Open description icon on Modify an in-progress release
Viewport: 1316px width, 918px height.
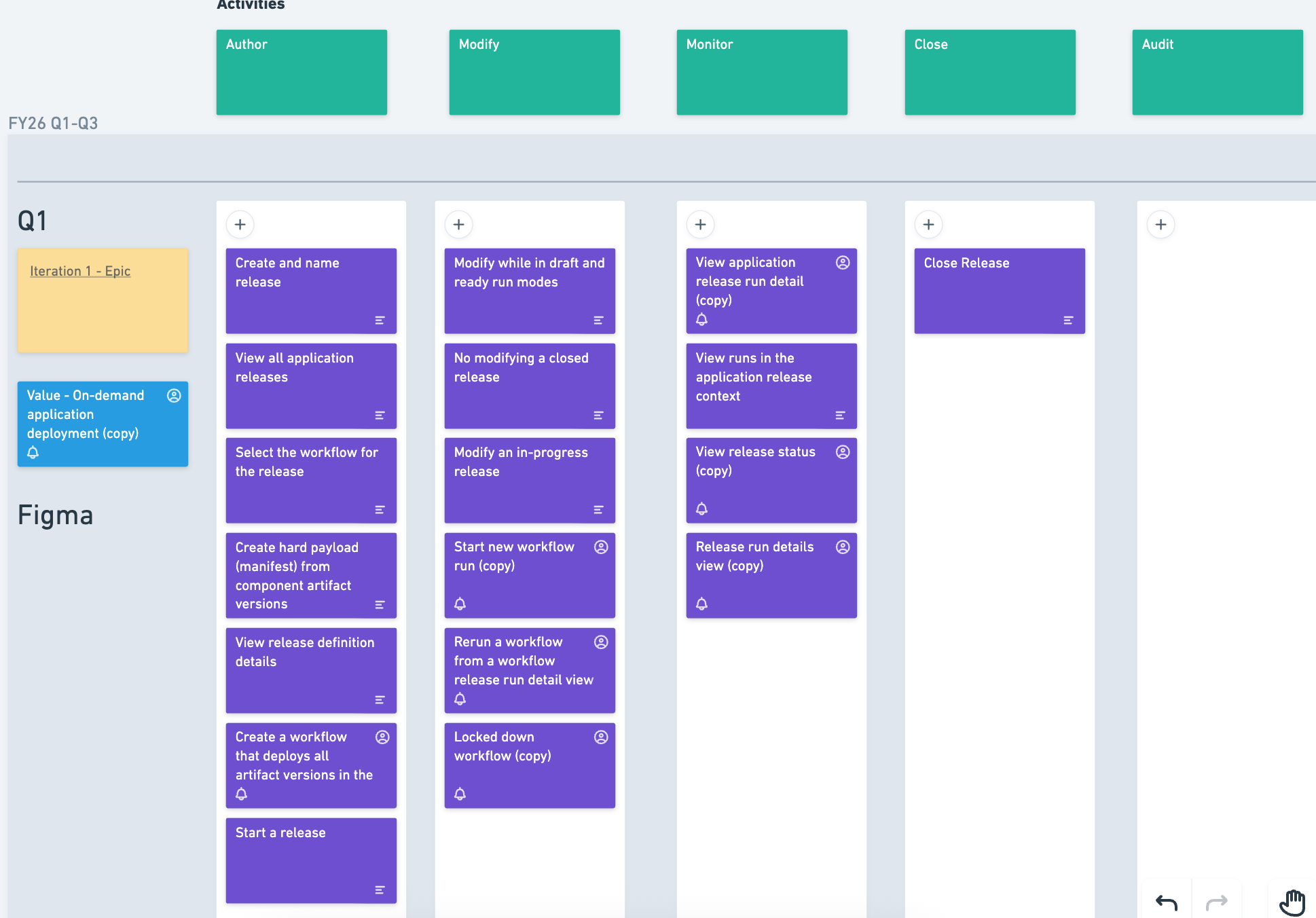599,510
